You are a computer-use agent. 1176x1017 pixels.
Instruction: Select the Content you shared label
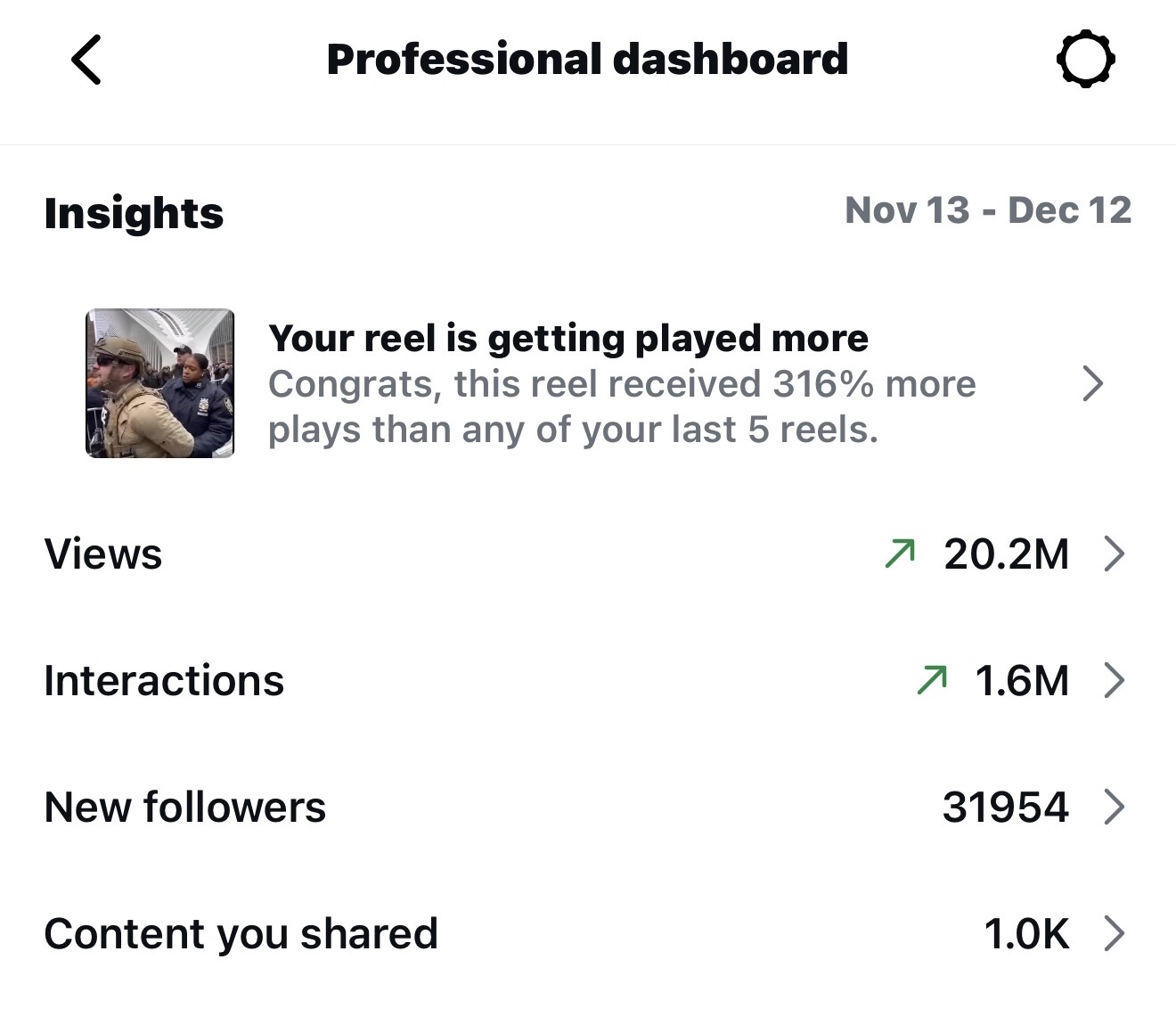(x=241, y=933)
